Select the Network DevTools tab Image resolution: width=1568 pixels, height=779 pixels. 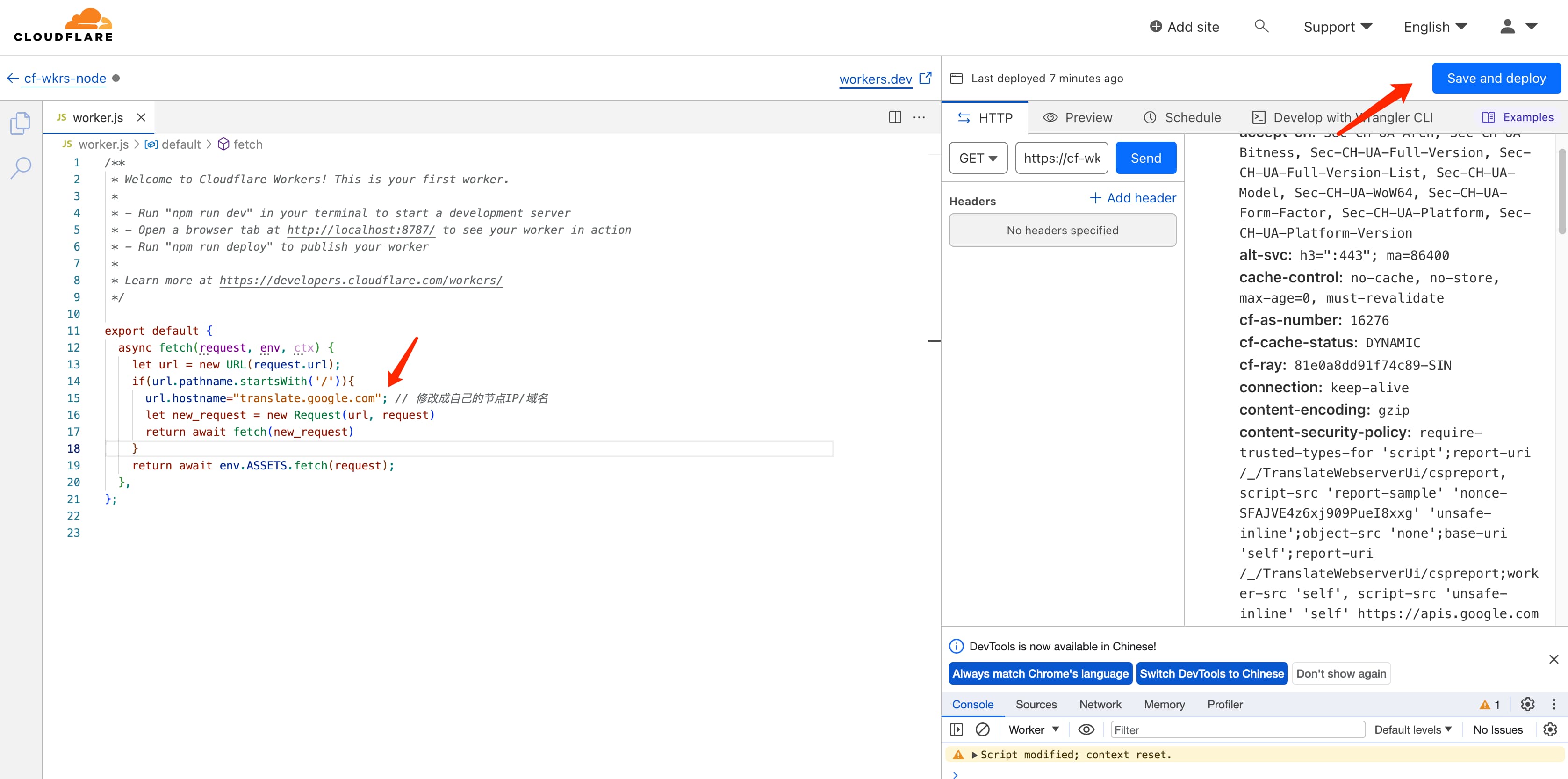click(x=1100, y=704)
